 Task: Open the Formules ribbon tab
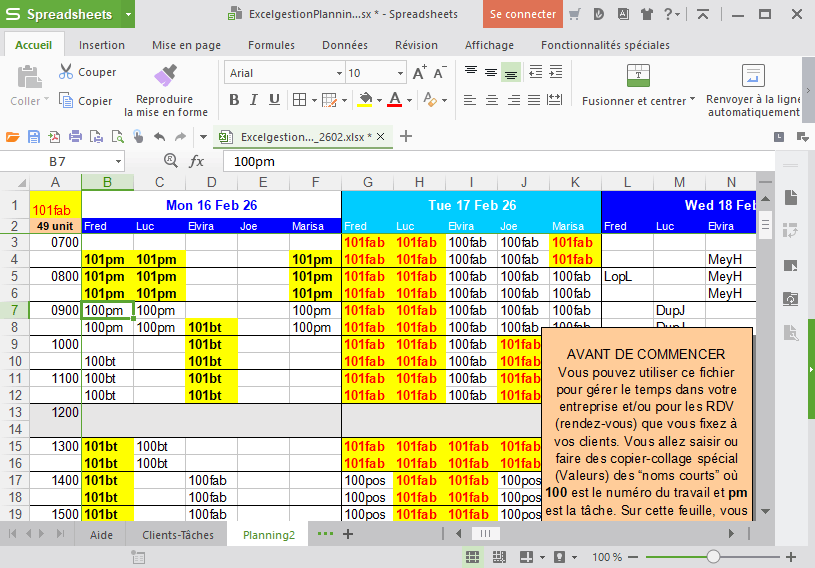(x=271, y=45)
